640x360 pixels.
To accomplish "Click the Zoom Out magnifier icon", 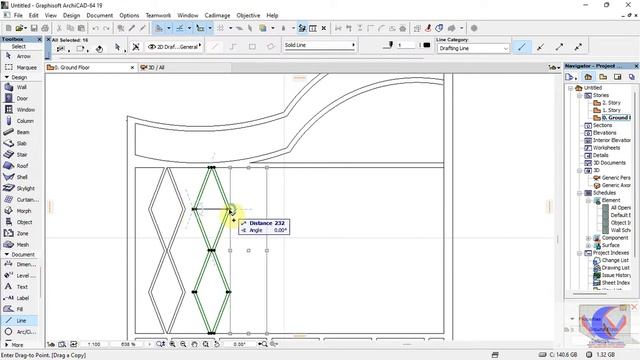I will pos(183,344).
